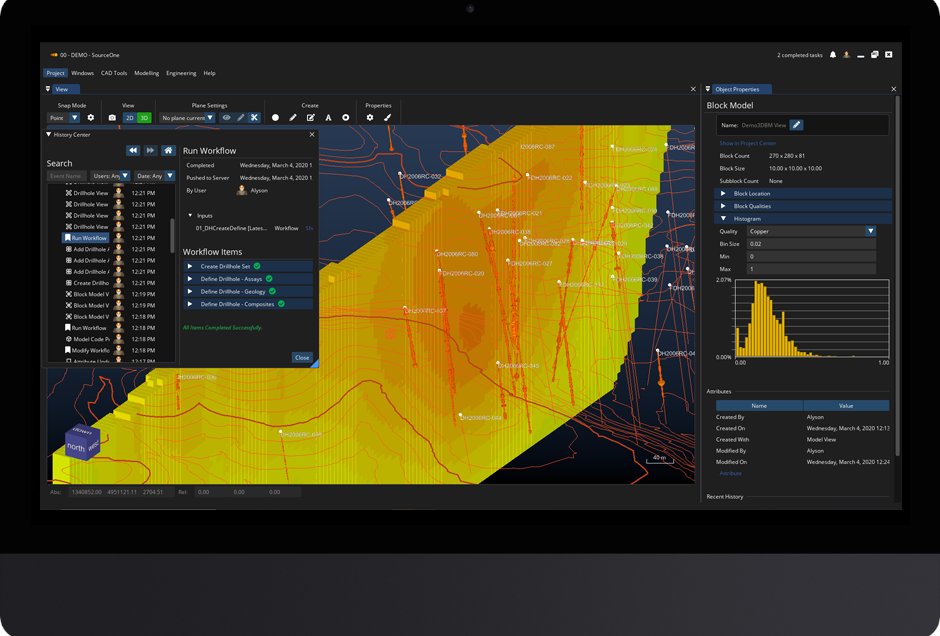Select the filled circle point create tool
Viewport: 940px width, 636px height.
tap(275, 117)
